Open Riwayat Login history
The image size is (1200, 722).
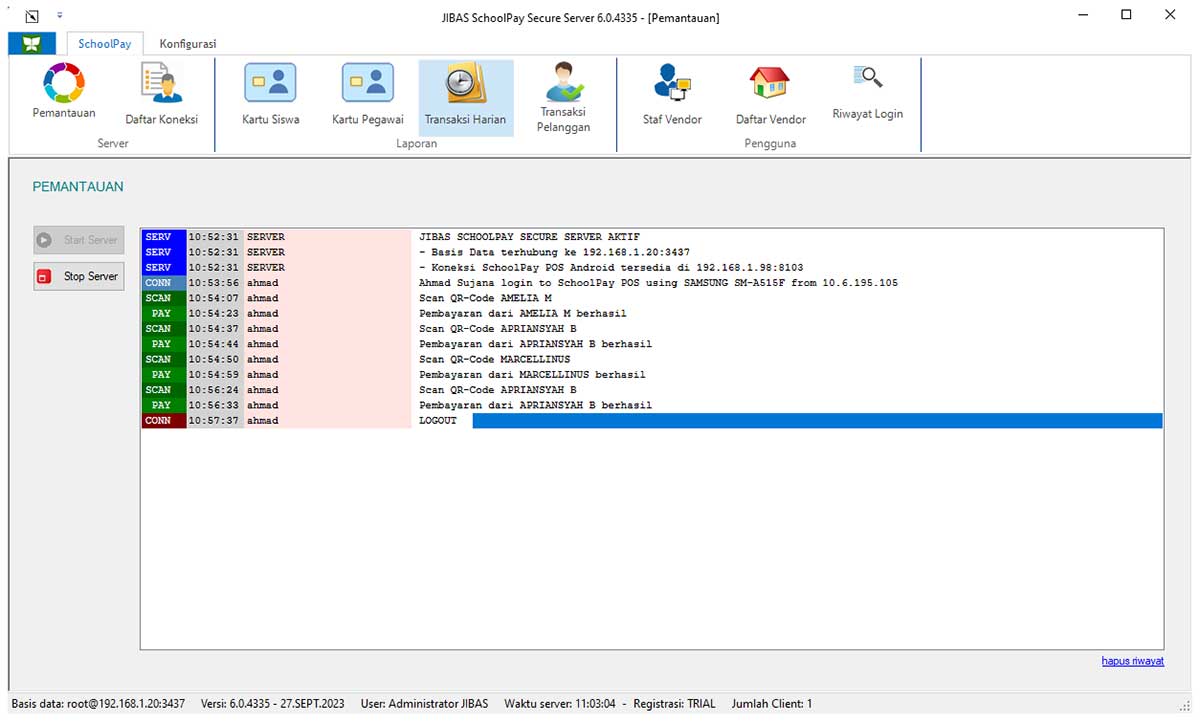point(867,93)
